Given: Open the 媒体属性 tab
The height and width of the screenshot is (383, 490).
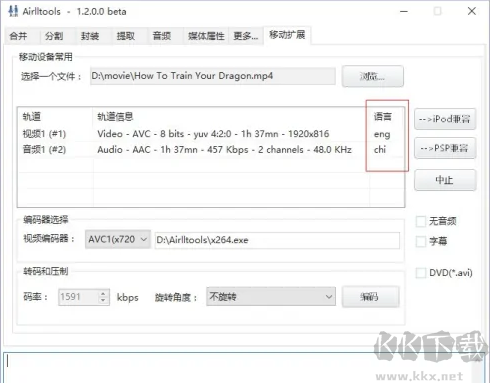Looking at the screenshot, I should [206, 36].
